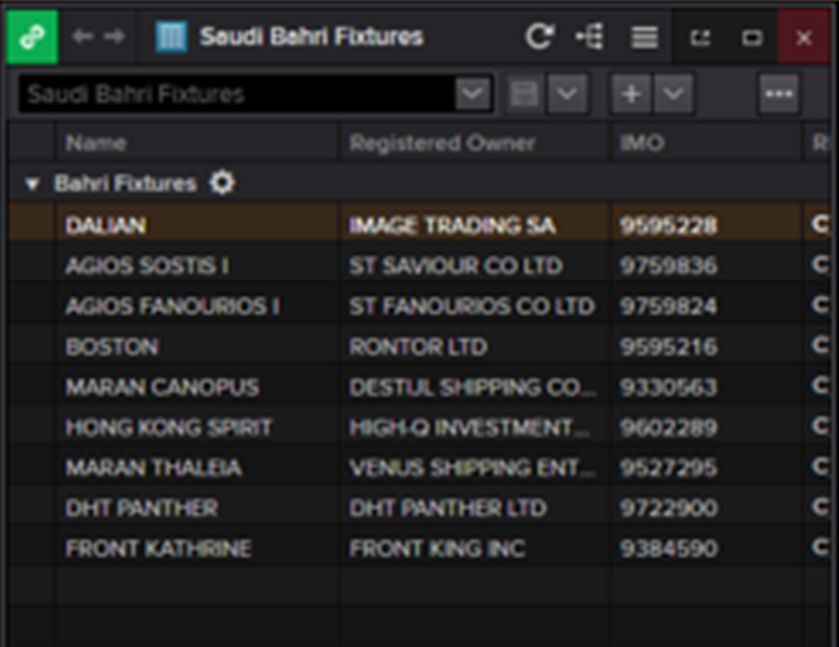
Task: Select FRONT KATHRINE vessel
Action: point(158,549)
